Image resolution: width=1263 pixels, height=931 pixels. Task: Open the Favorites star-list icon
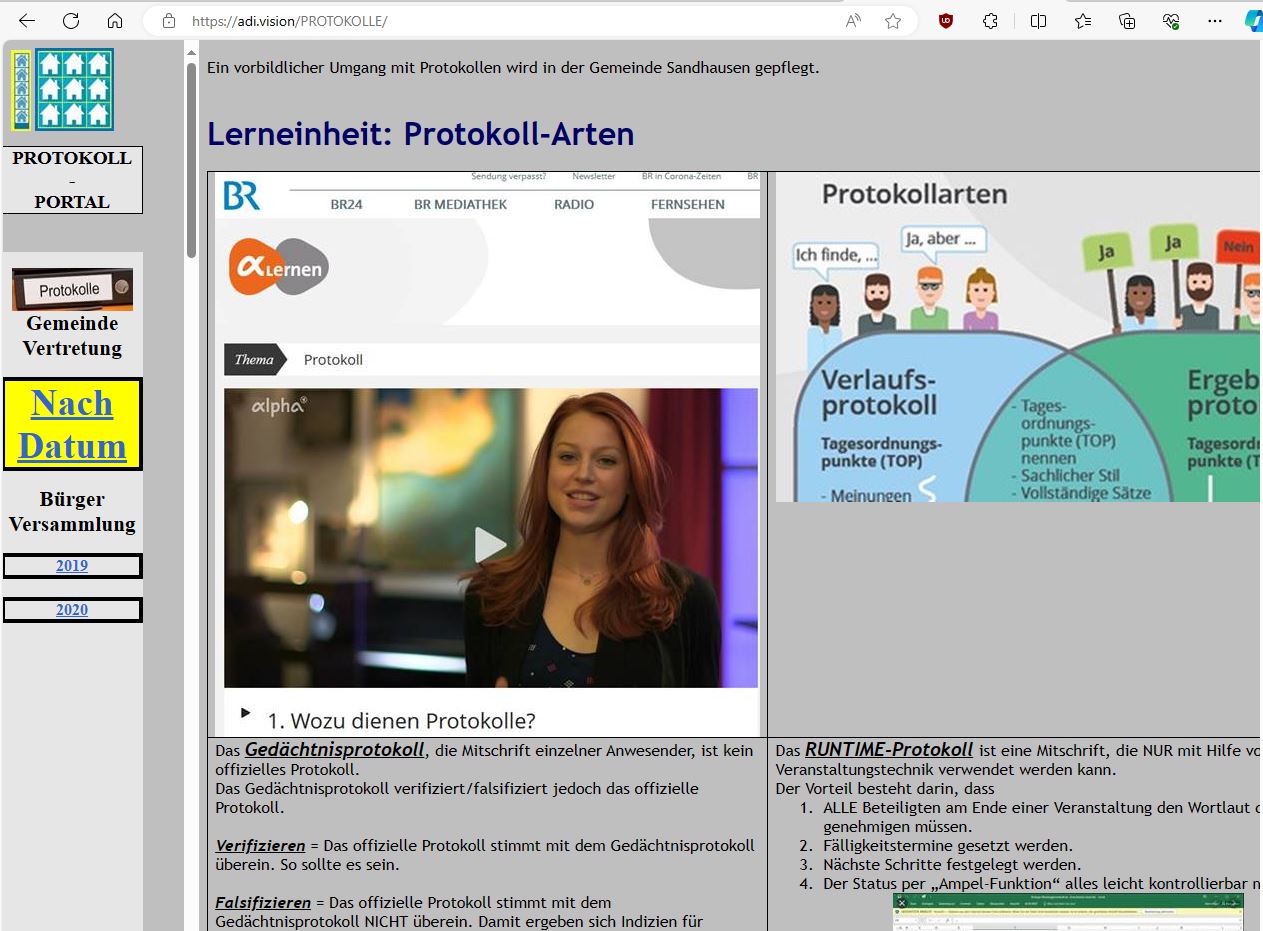[1083, 21]
